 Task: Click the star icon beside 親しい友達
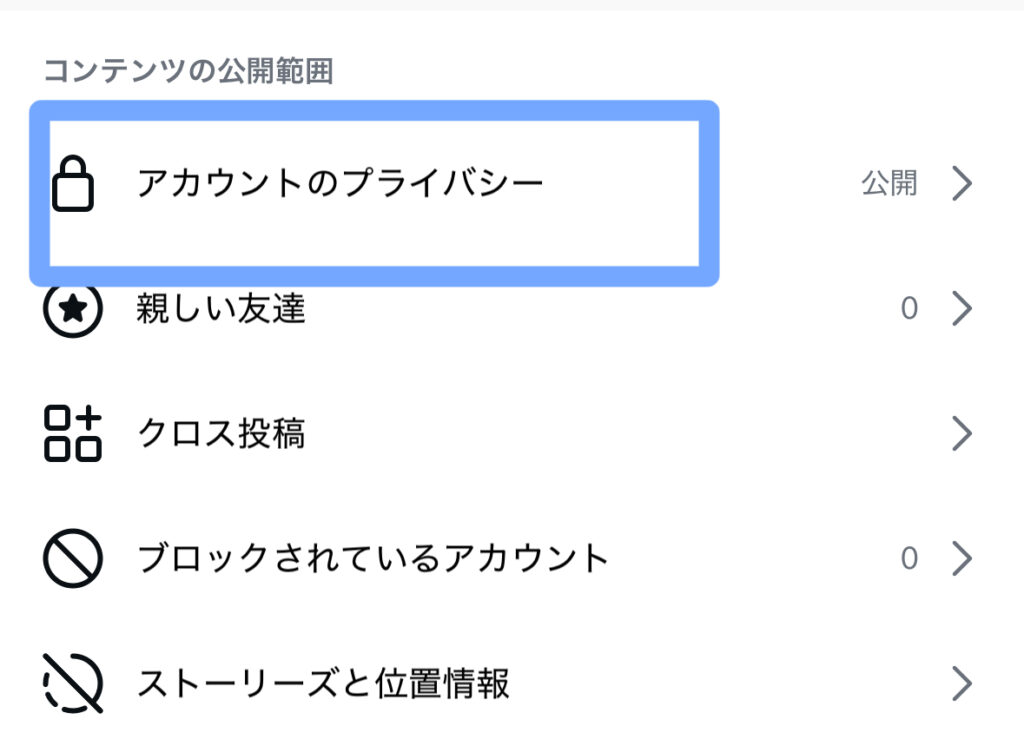pos(73,309)
